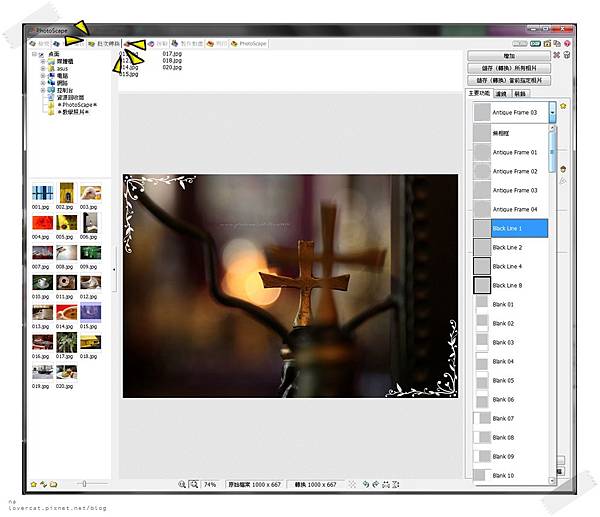Go to the PhotoScape home tab
600x517 pixels.
pos(249,44)
